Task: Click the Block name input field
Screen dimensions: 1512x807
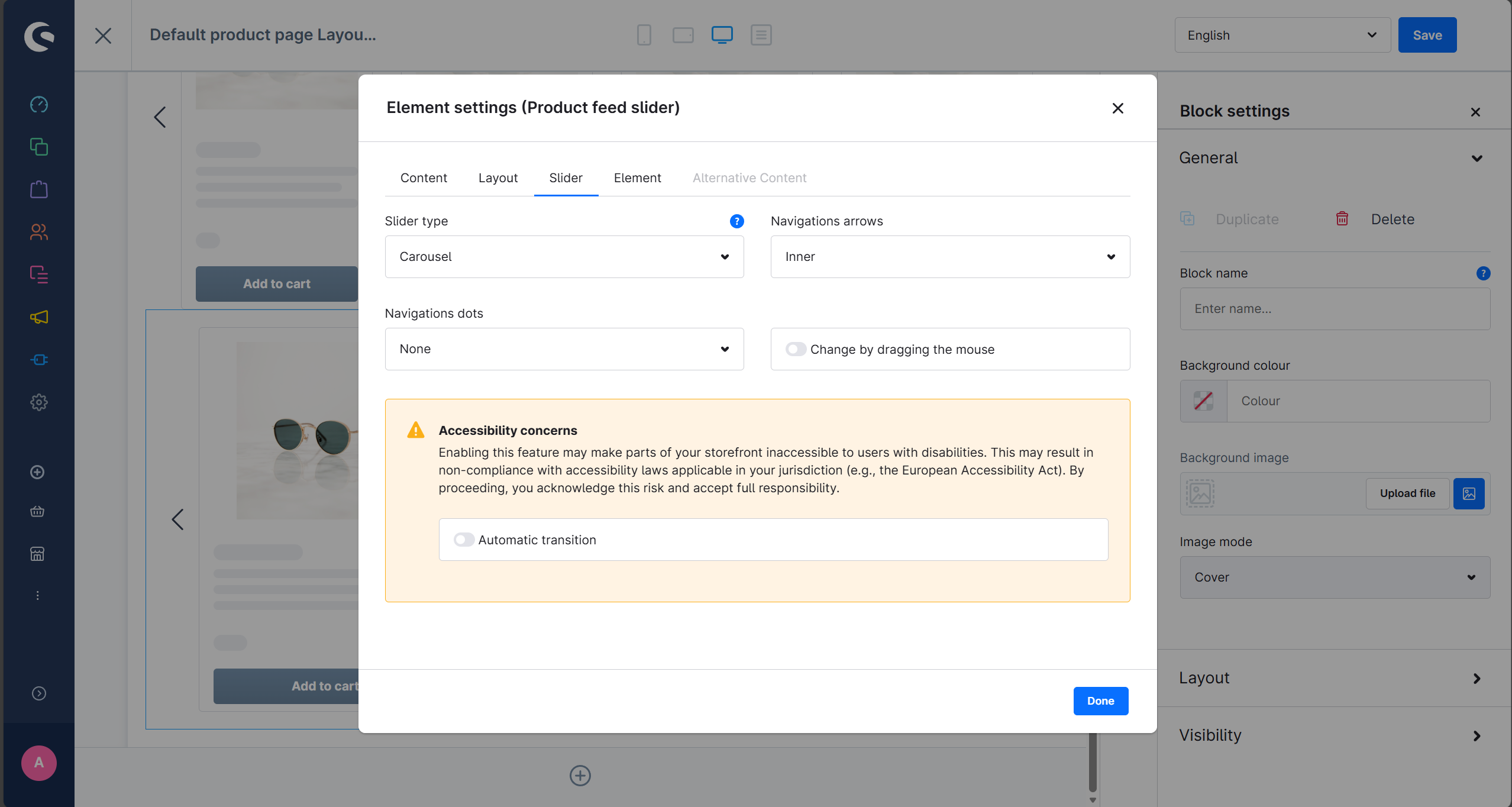Action: click(1335, 309)
